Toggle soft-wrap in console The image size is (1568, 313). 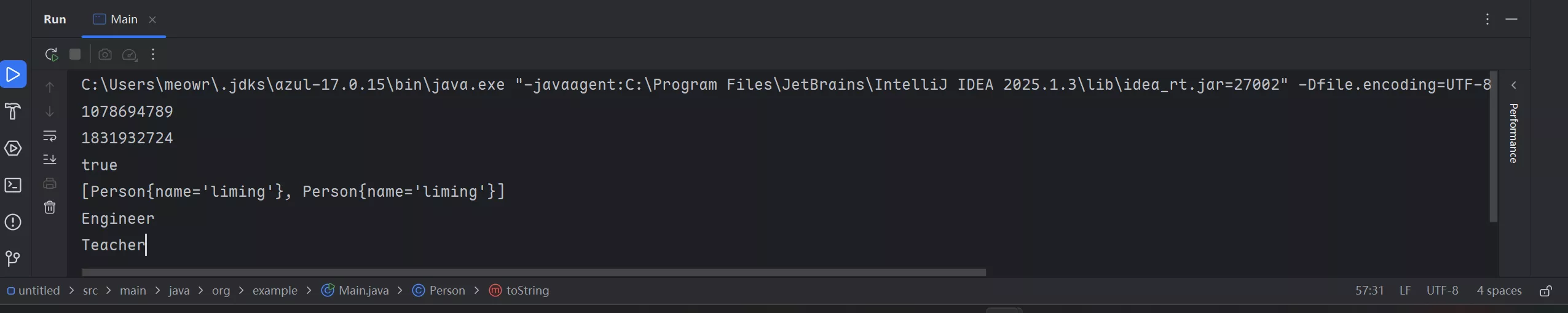tap(50, 135)
